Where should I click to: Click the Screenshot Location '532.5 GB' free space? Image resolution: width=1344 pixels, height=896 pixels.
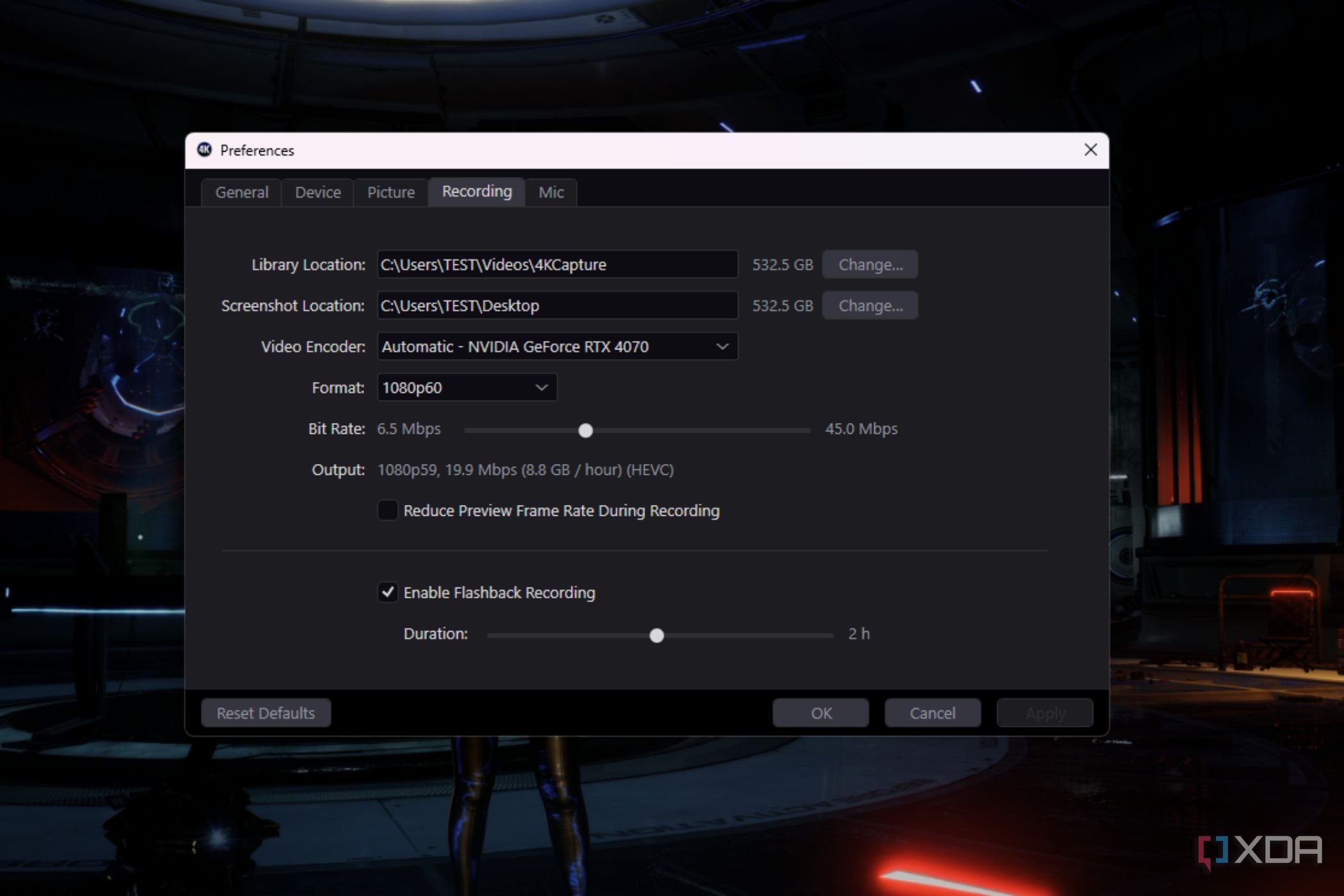pos(782,306)
